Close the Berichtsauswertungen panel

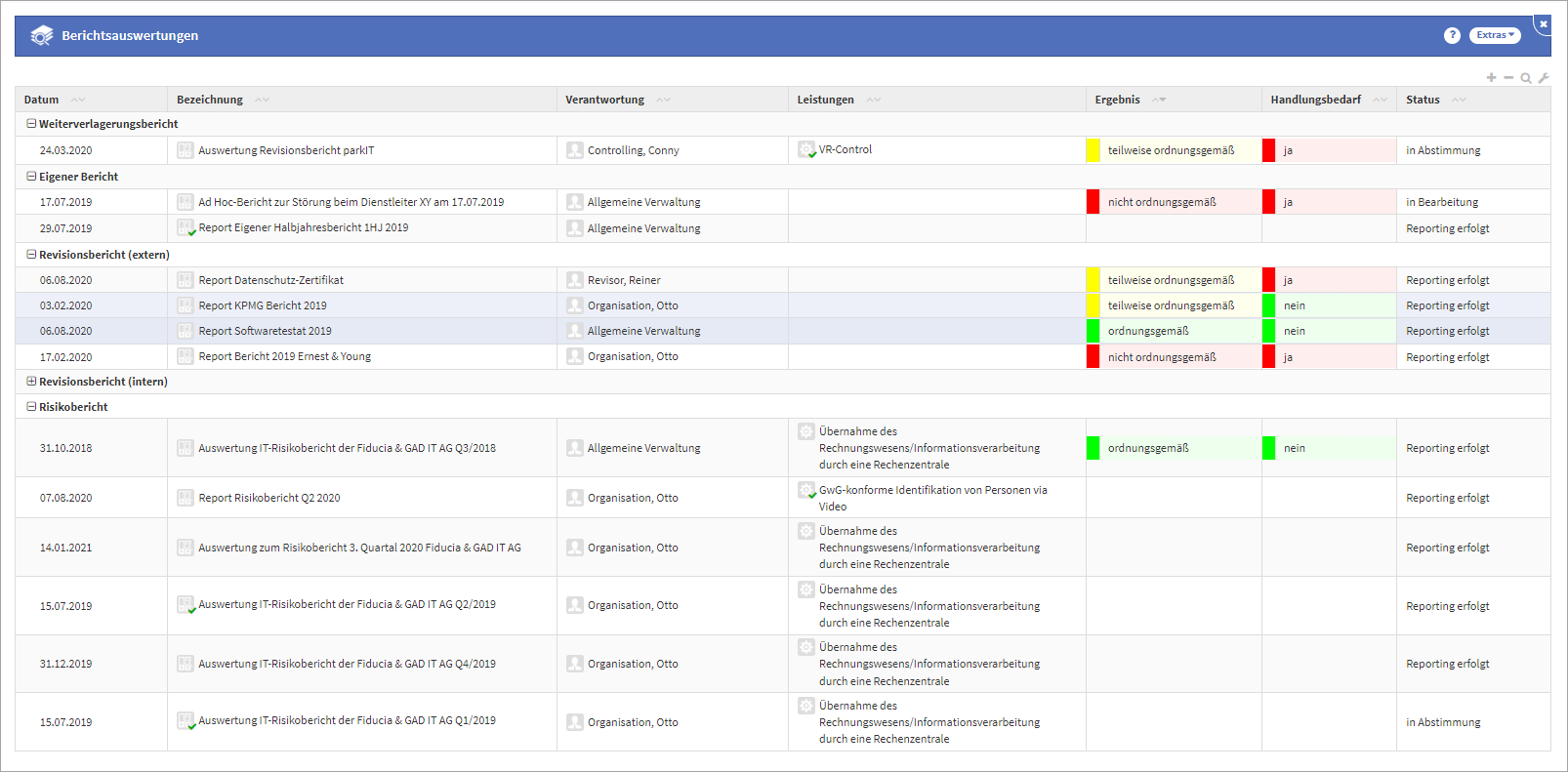coord(1544,23)
